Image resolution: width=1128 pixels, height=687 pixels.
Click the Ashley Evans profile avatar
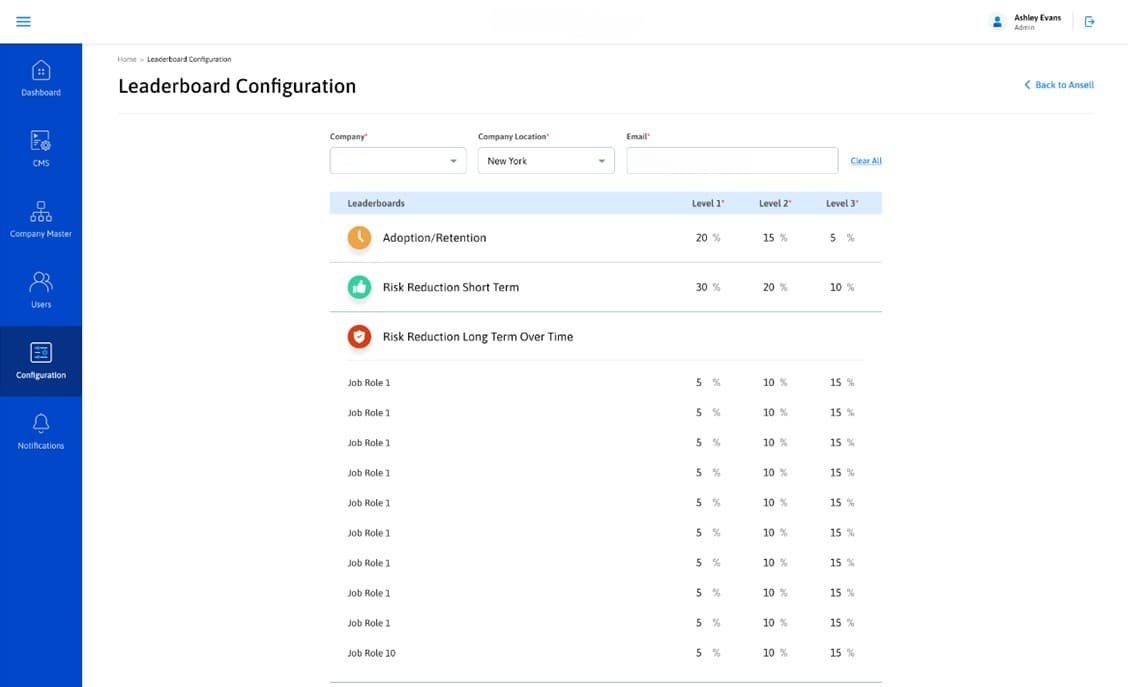point(996,22)
